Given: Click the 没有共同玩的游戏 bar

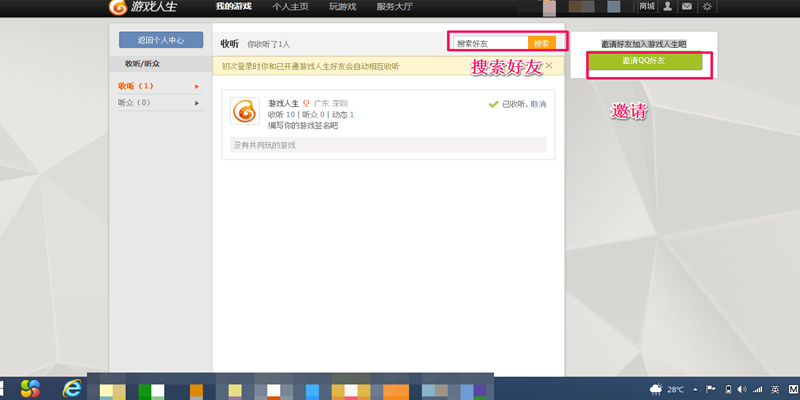Looking at the screenshot, I should (388, 145).
